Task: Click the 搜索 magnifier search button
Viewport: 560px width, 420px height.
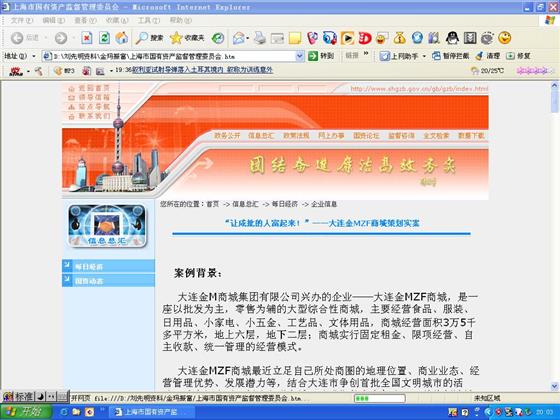Action: tap(149, 38)
